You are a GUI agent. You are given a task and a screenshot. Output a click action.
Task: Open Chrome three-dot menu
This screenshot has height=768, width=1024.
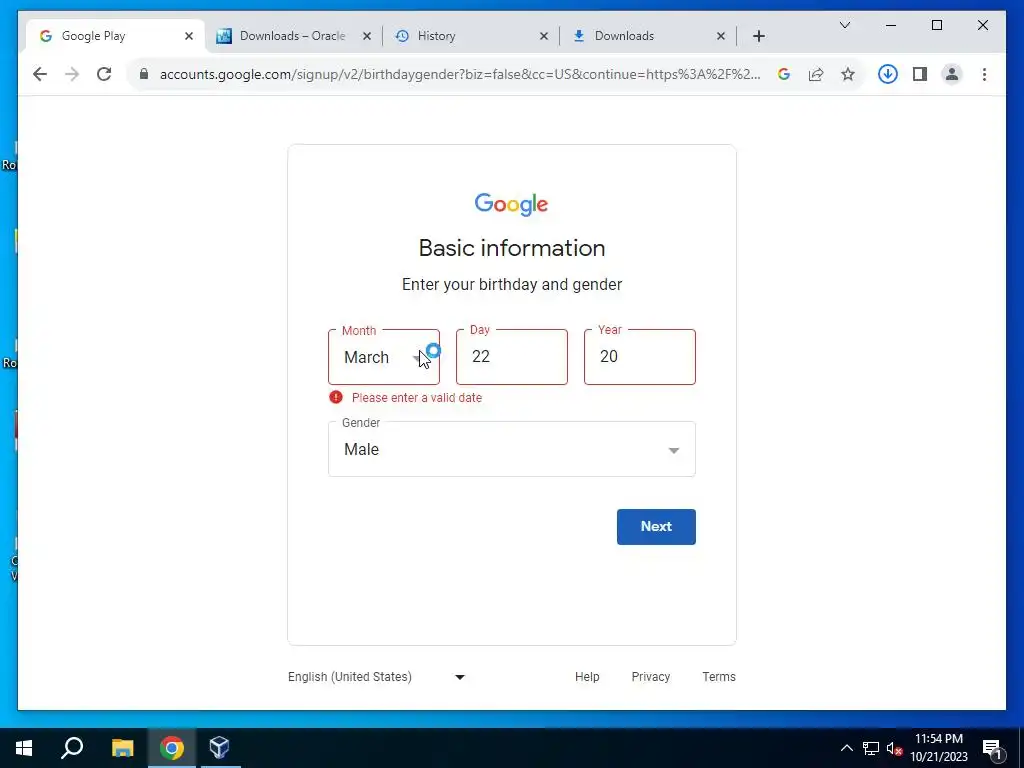(984, 74)
